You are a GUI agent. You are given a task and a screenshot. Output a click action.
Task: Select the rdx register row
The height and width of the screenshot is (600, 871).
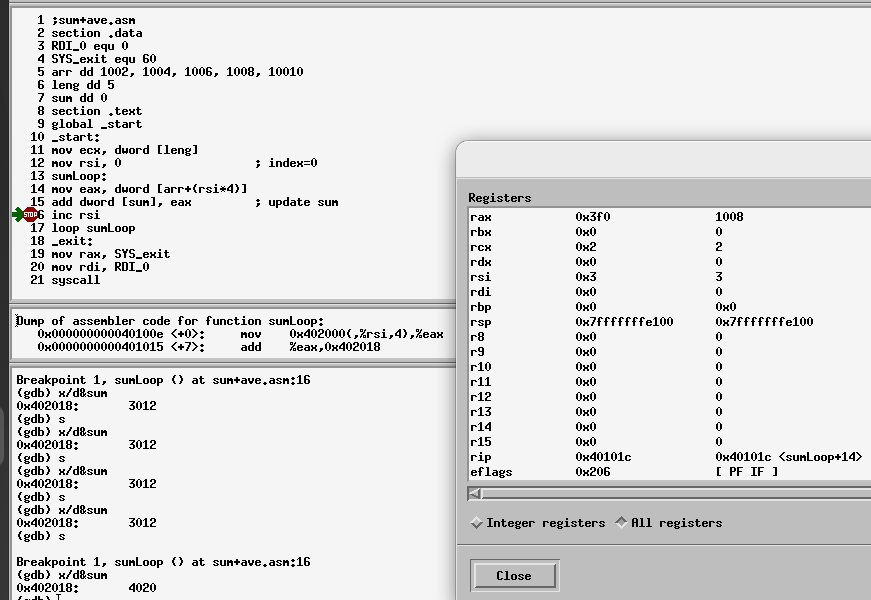[669, 262]
